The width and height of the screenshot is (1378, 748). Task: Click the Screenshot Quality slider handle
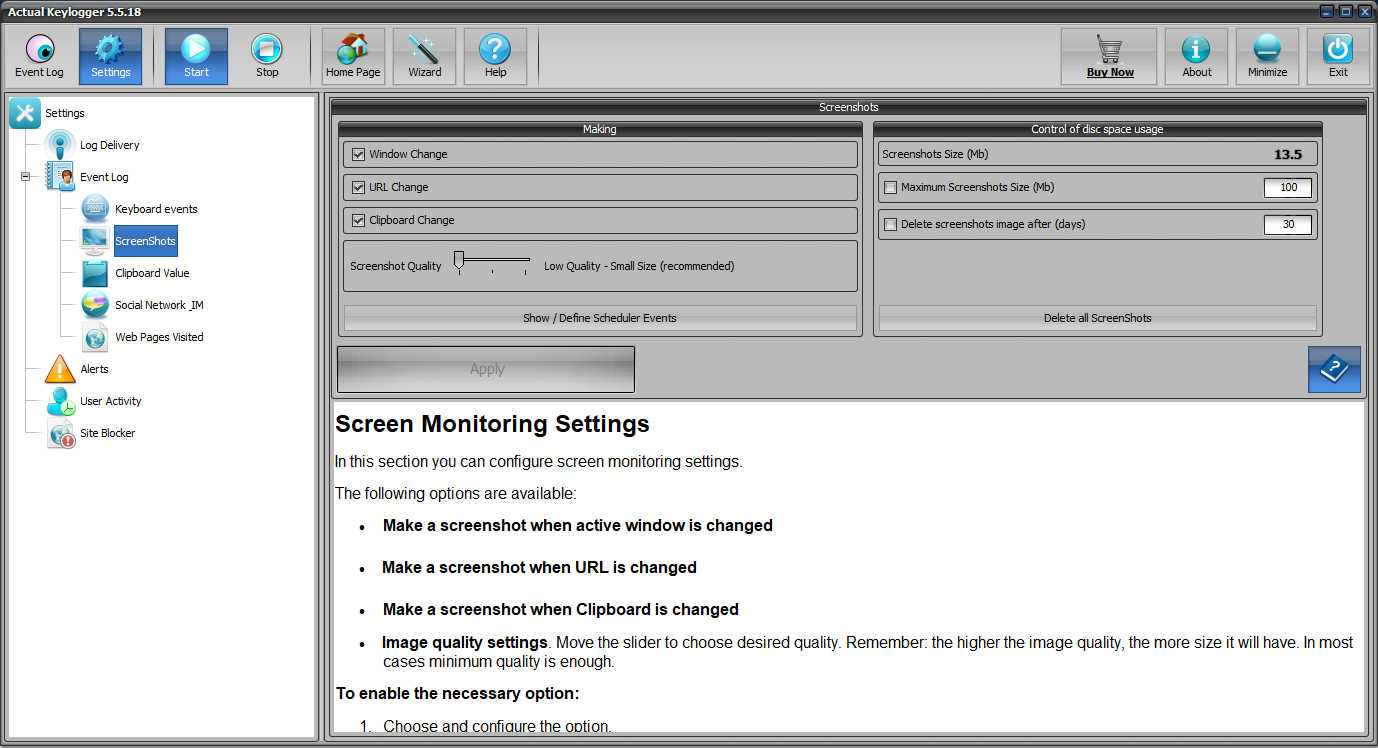459,261
